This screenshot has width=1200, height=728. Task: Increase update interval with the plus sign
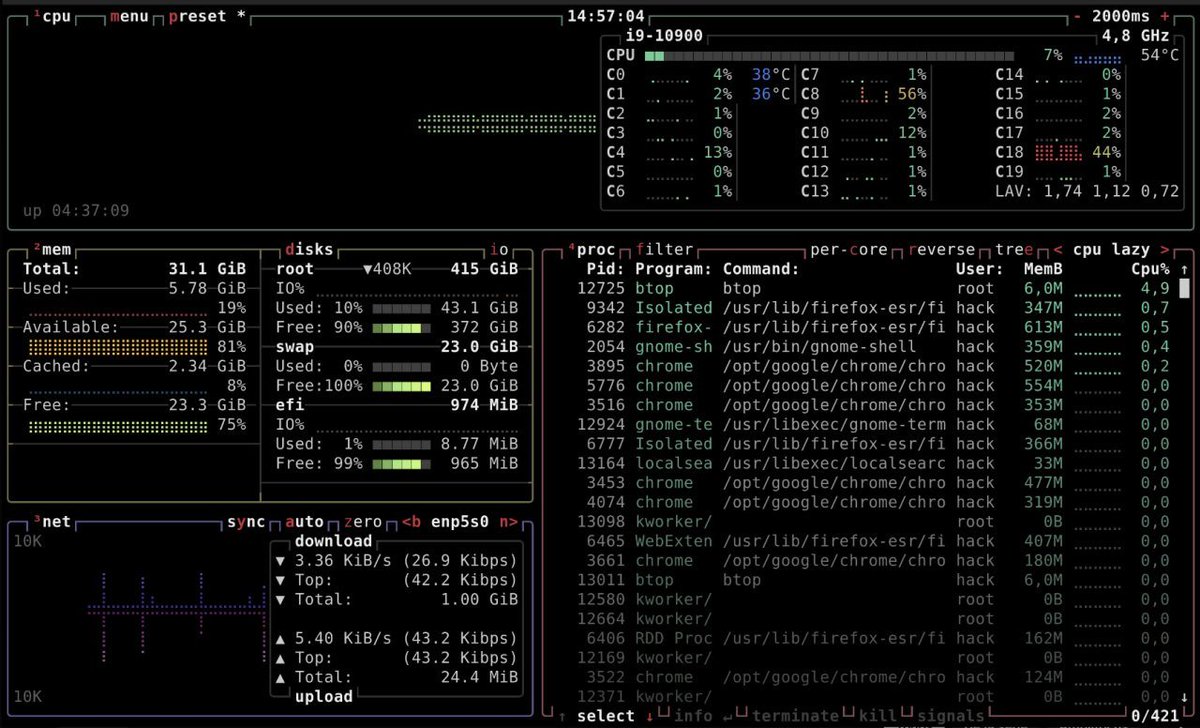coord(1165,17)
